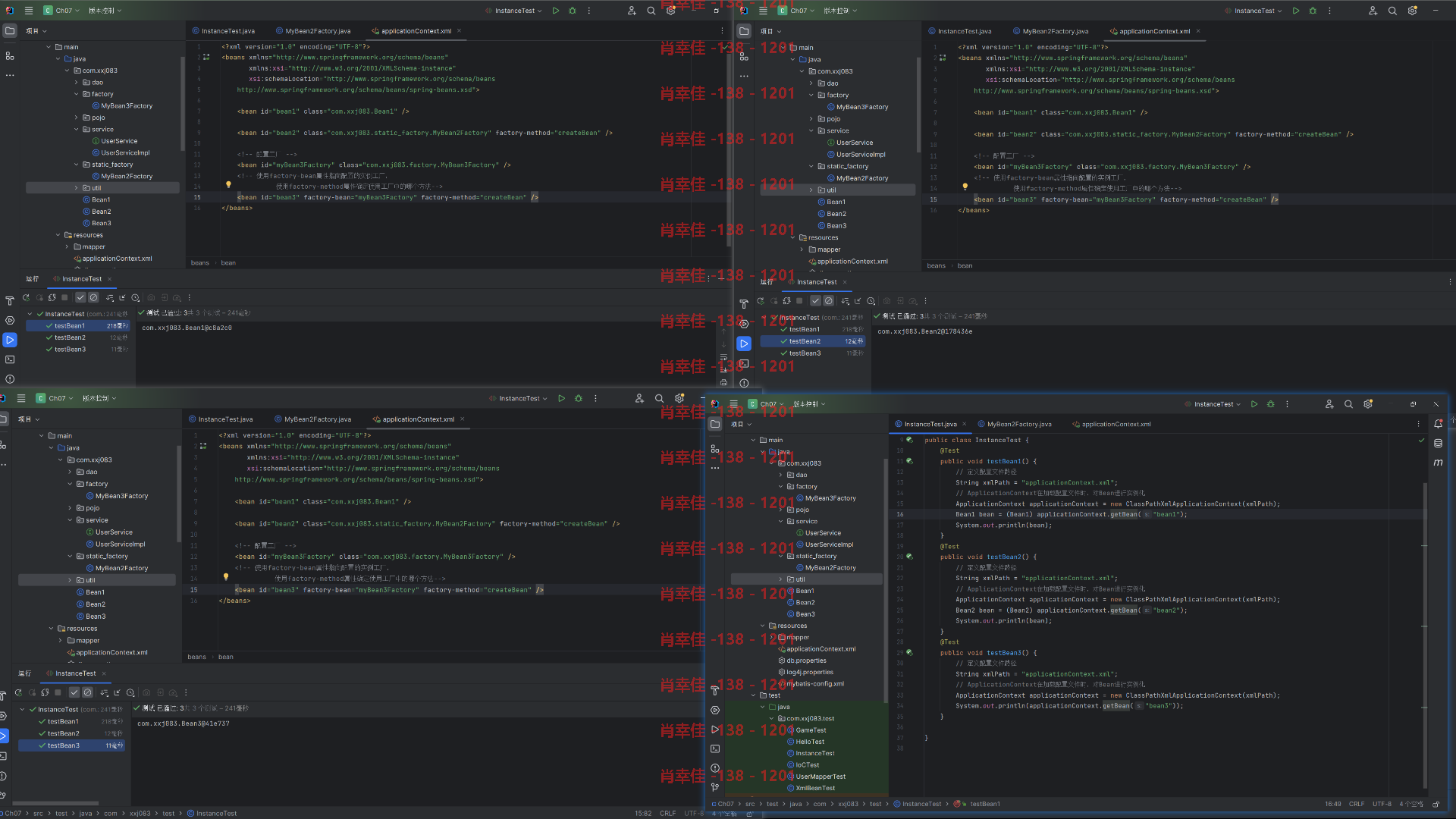1456x819 pixels.
Task: Open main hamburger menu in top-left window
Action: pyautogui.click(x=29, y=11)
